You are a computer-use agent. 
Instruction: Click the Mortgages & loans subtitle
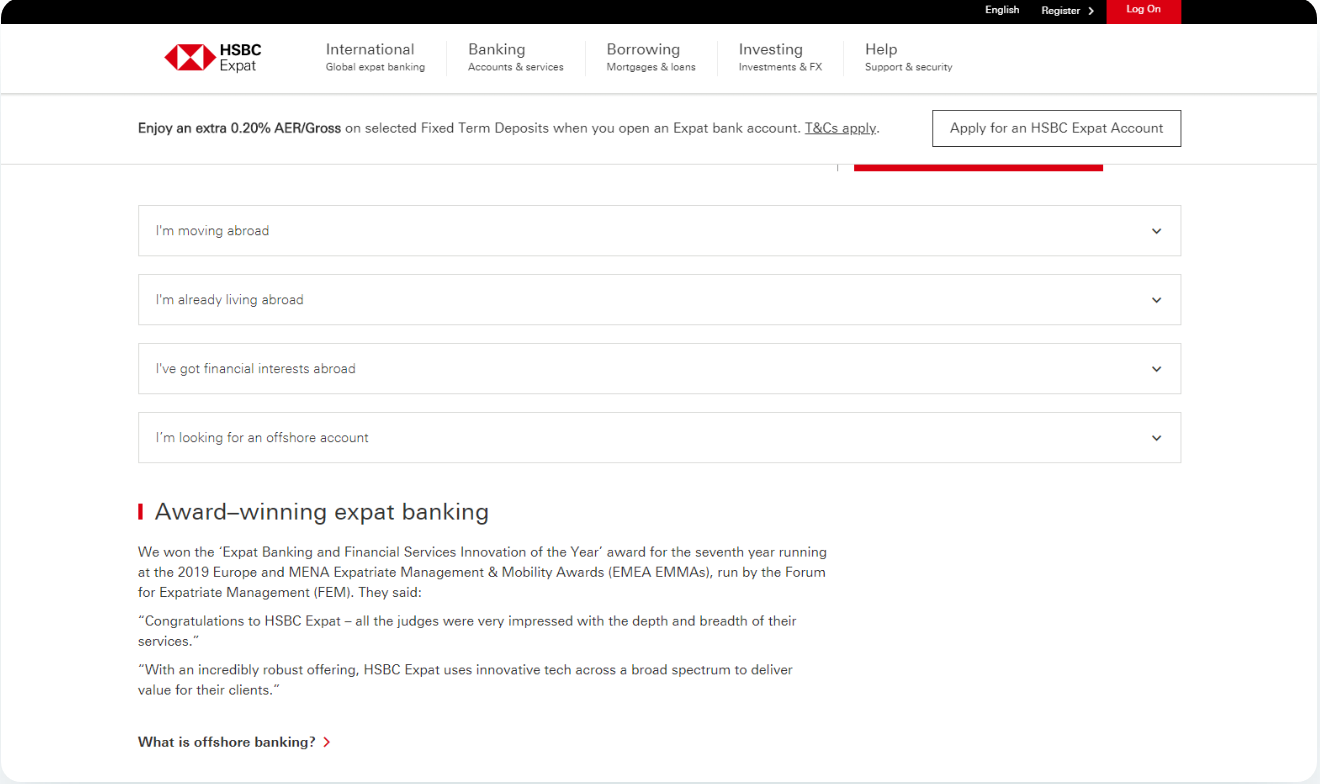tap(651, 67)
